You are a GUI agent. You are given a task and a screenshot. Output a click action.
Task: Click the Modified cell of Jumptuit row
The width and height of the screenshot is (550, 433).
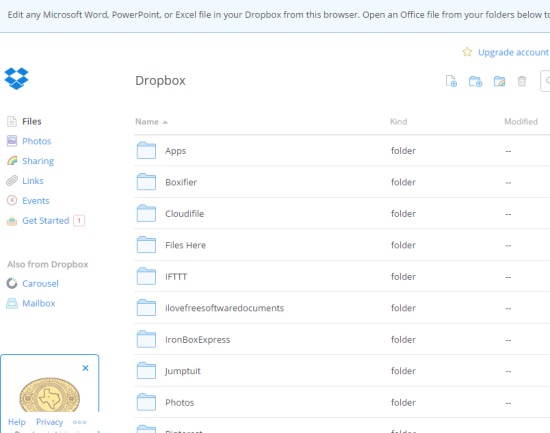508,371
